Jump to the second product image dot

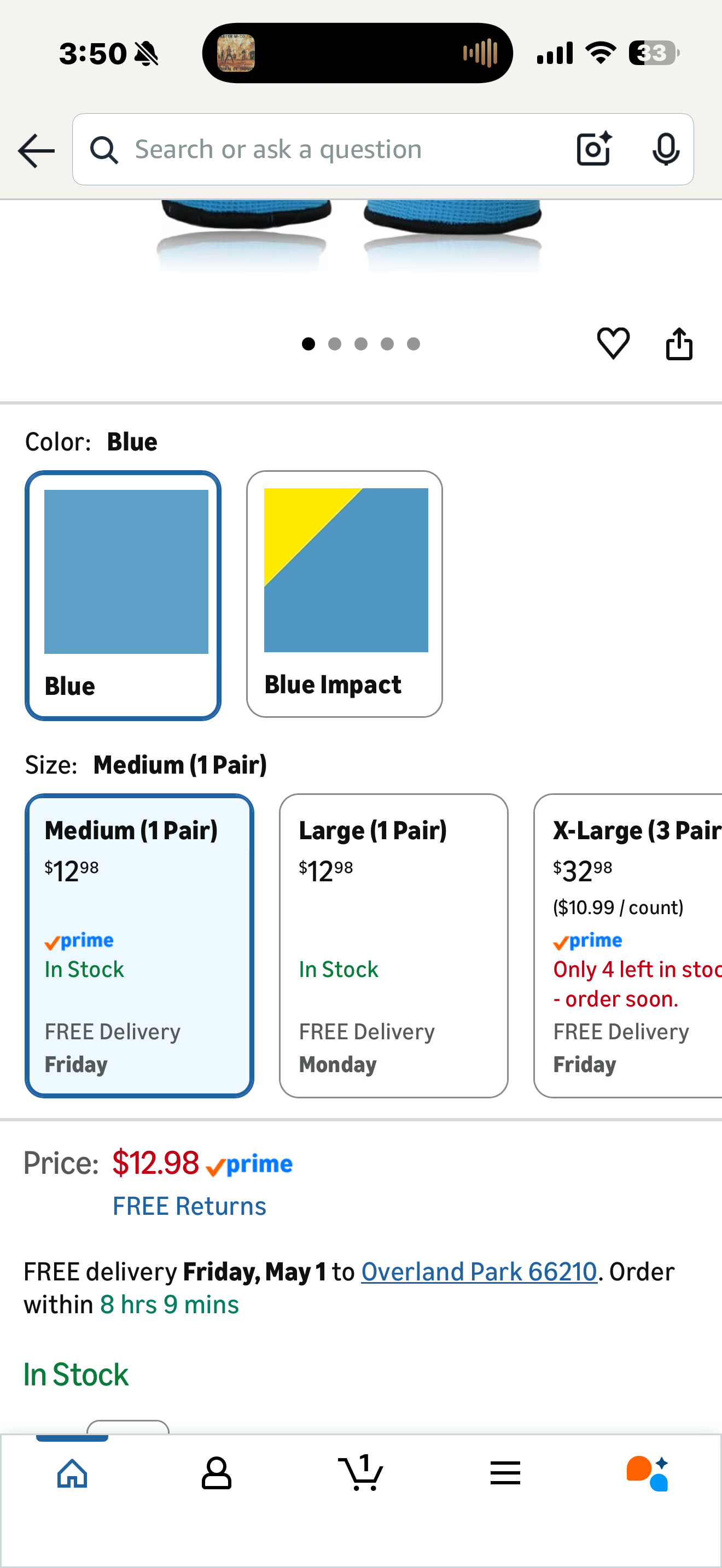click(x=335, y=343)
